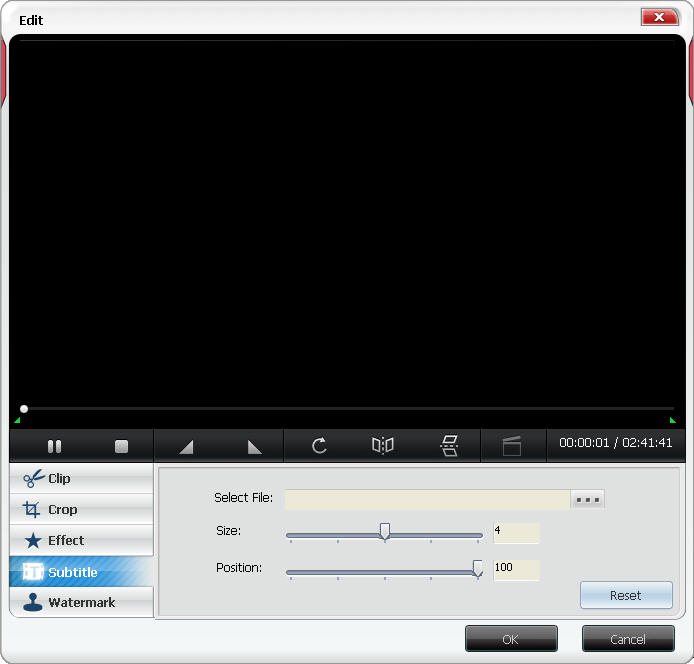
Task: Click the subtitle Size slider handle
Action: 385,532
